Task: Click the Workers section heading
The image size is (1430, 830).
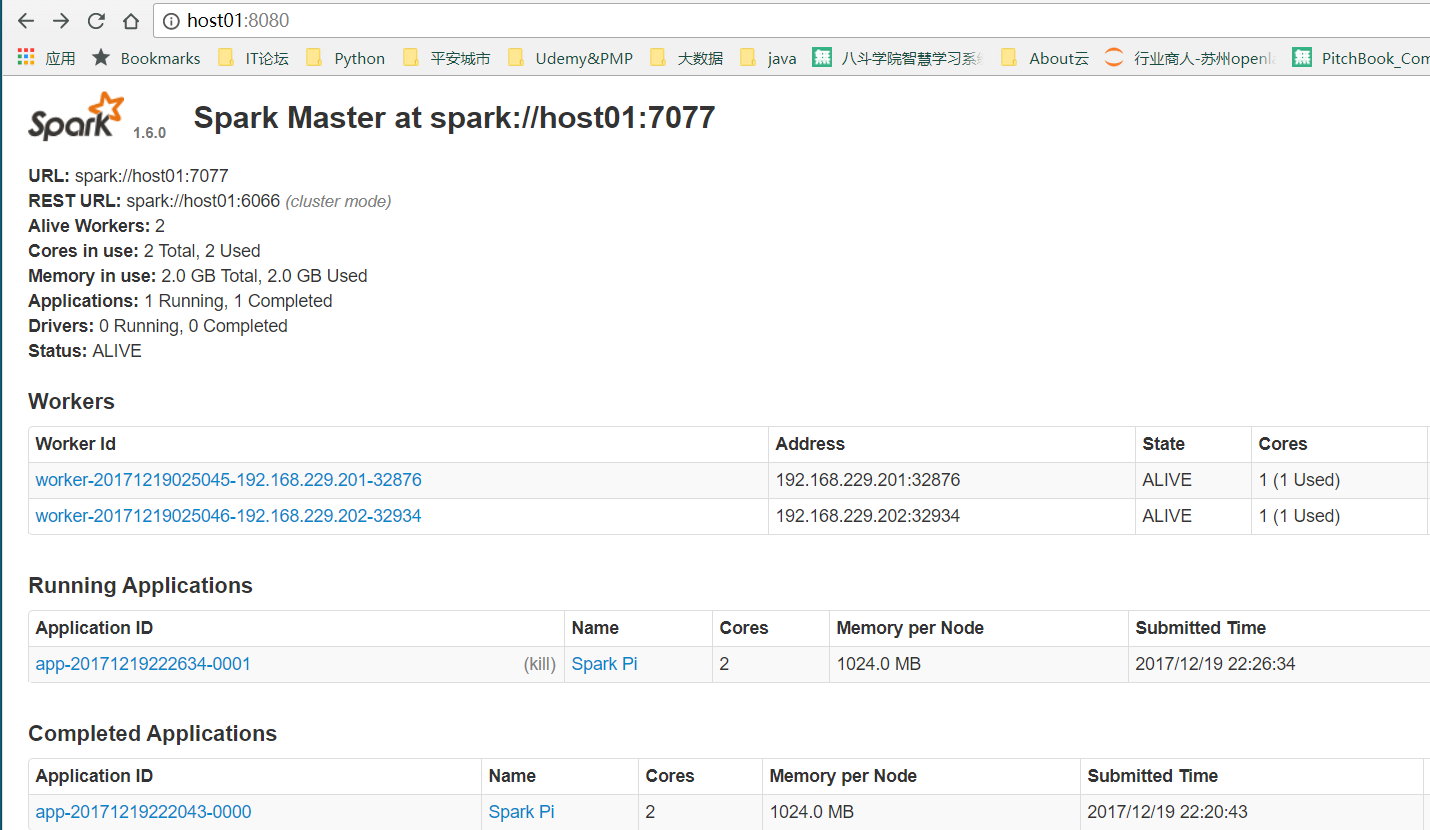Action: coord(71,401)
